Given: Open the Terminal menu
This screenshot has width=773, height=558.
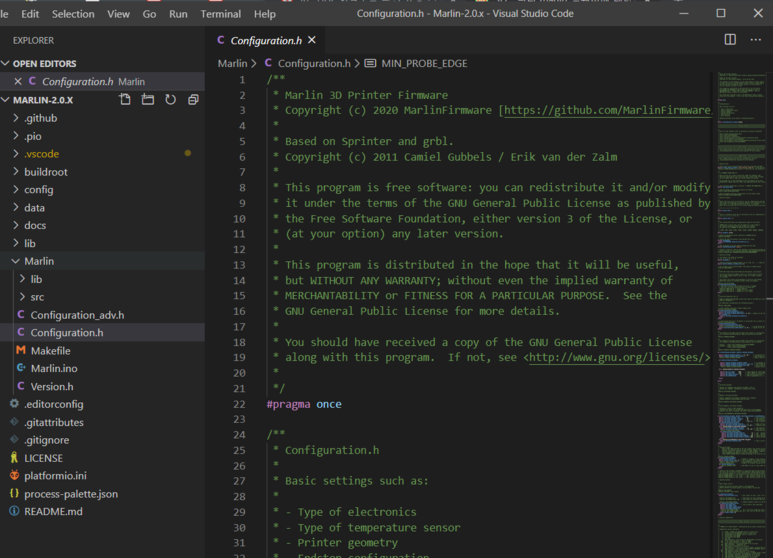Looking at the screenshot, I should (x=220, y=14).
